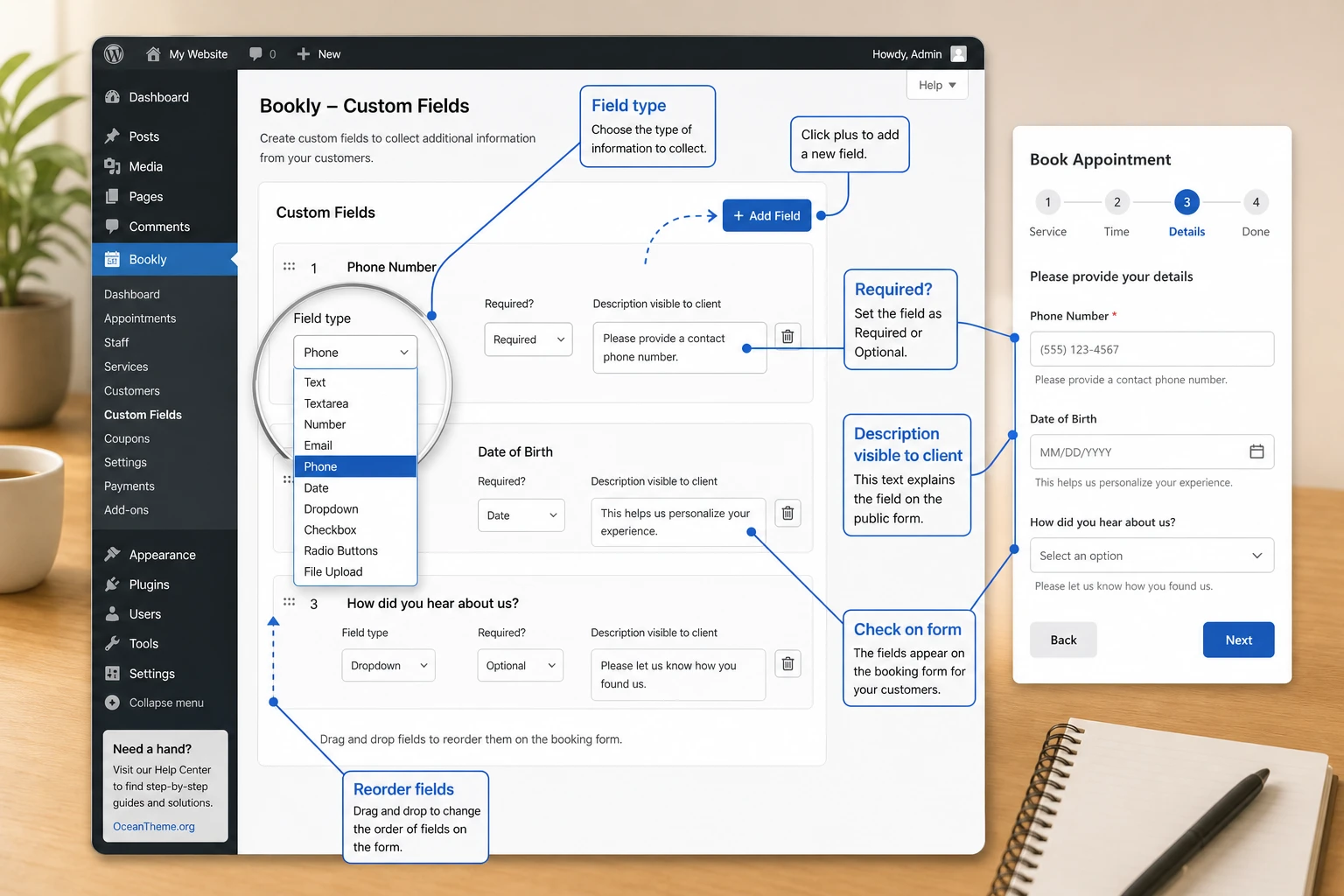Open the Date dropdown for Date of Birth
The image size is (1344, 896).
click(x=521, y=515)
